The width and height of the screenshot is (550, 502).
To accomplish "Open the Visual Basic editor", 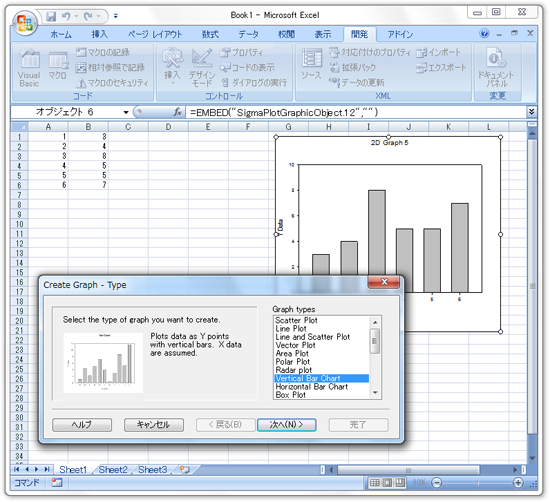I will (x=29, y=68).
